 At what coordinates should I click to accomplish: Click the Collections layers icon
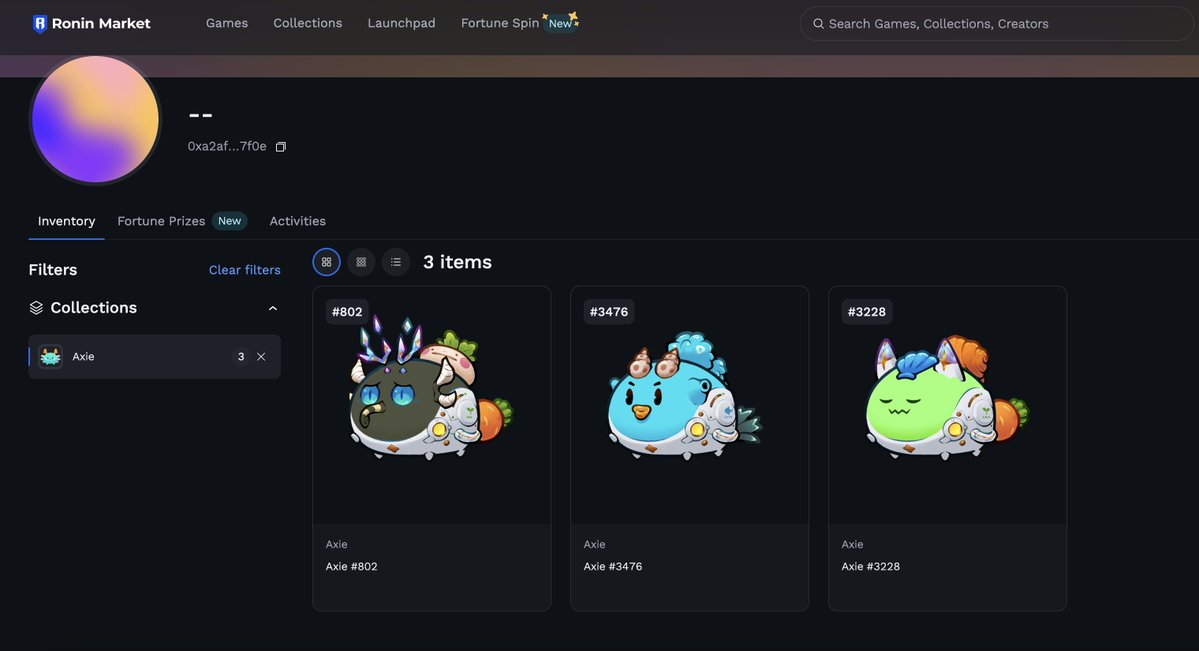point(36,308)
